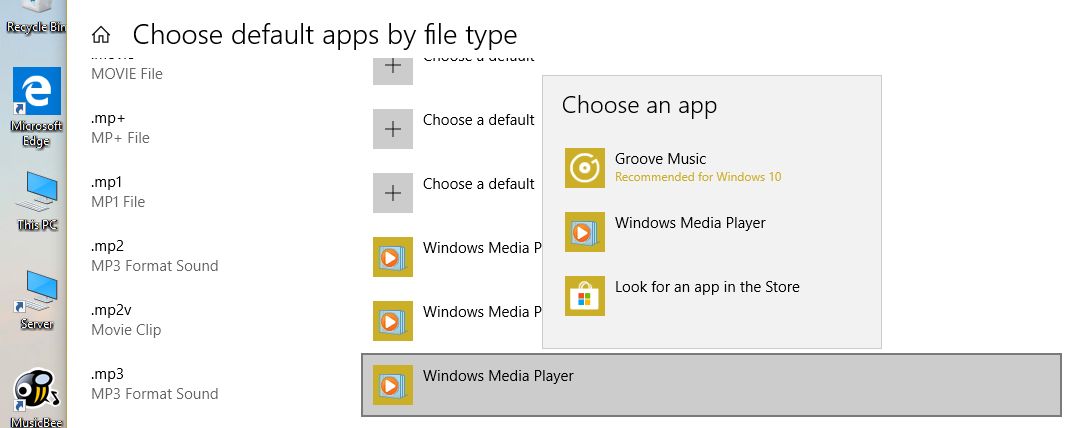Viewport: 1084px width, 428px height.
Task: Click the Home icon in Settings
Action: pyautogui.click(x=101, y=35)
